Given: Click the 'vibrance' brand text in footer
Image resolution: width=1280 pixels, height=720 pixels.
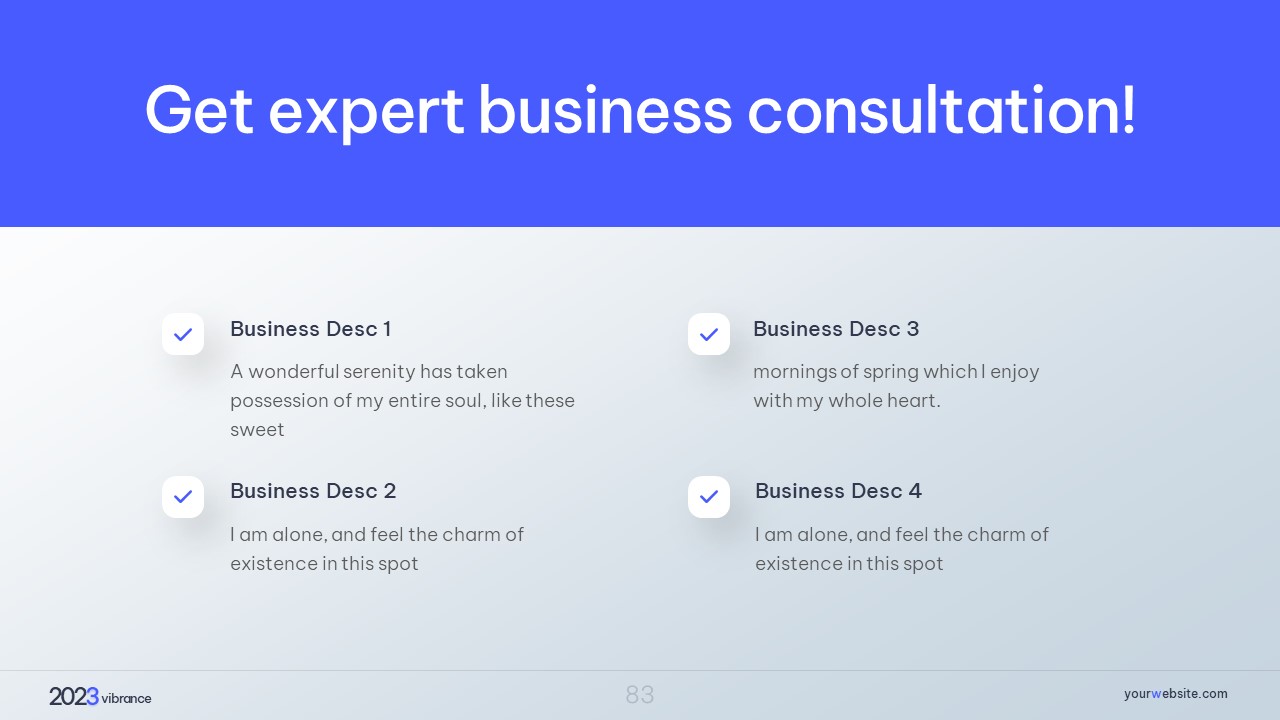Looking at the screenshot, I should point(126,699).
